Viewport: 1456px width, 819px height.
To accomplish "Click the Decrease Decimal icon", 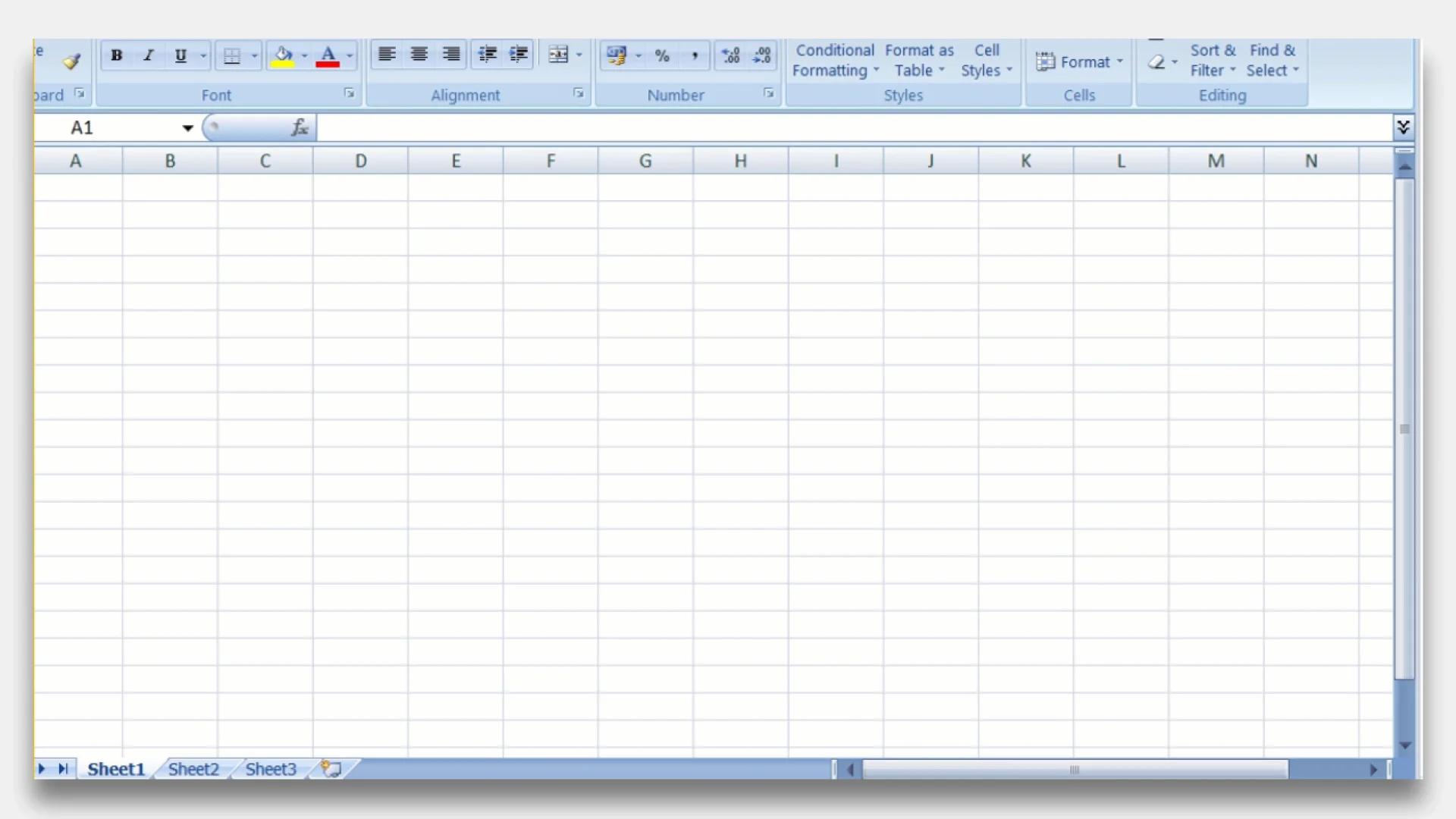I will click(761, 55).
